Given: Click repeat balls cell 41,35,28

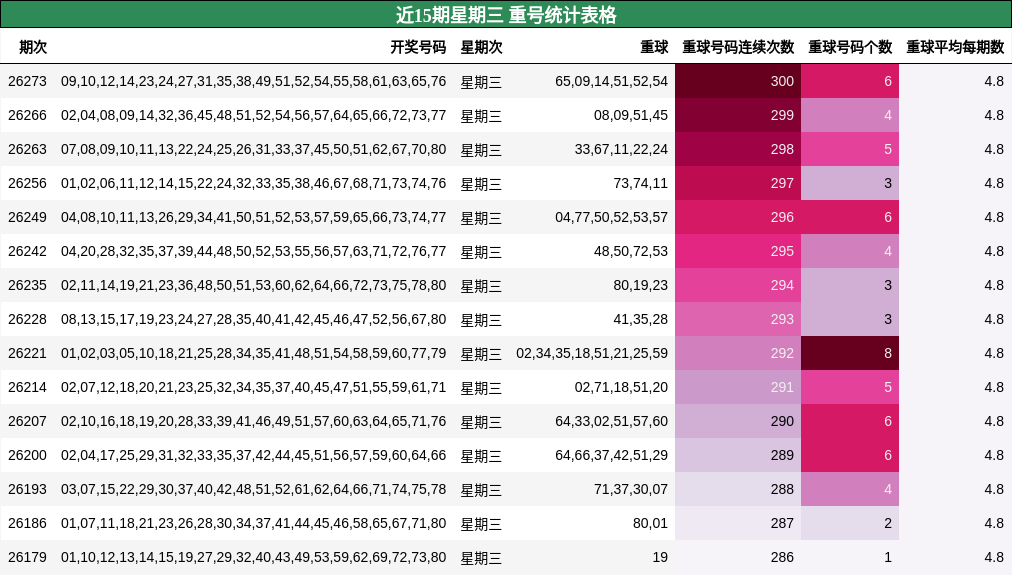Looking at the screenshot, I should (640, 319).
